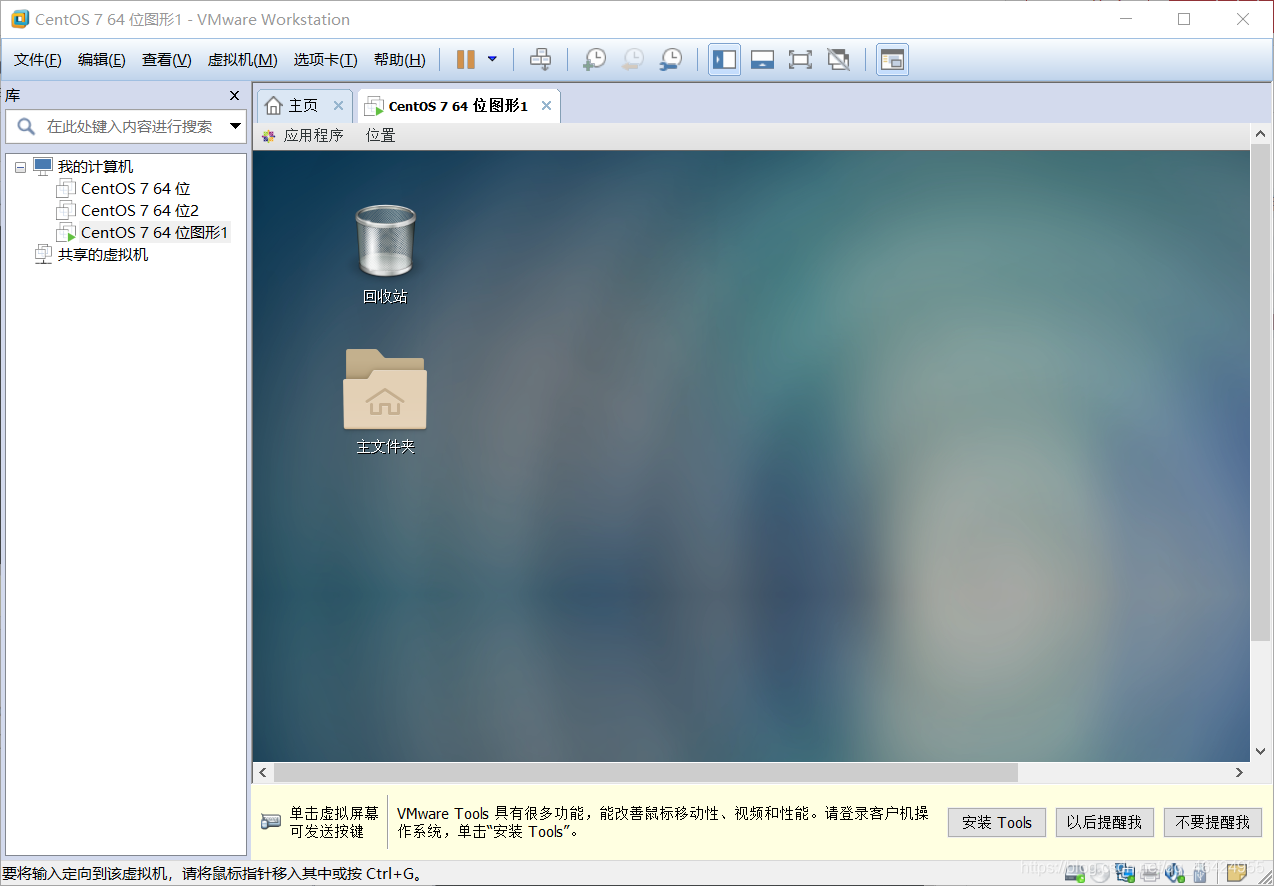
Task: Open the 虚拟机(M) menu
Action: tap(243, 60)
